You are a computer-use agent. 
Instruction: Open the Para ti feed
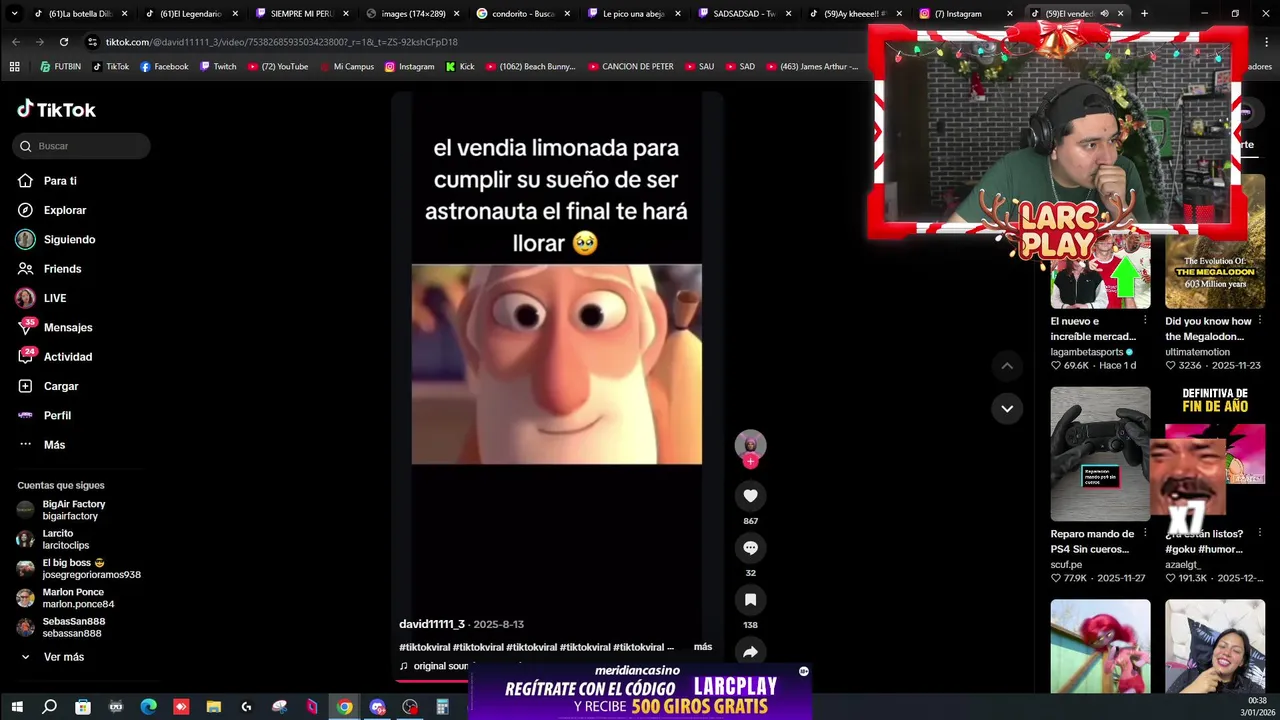pyautogui.click(x=47, y=181)
